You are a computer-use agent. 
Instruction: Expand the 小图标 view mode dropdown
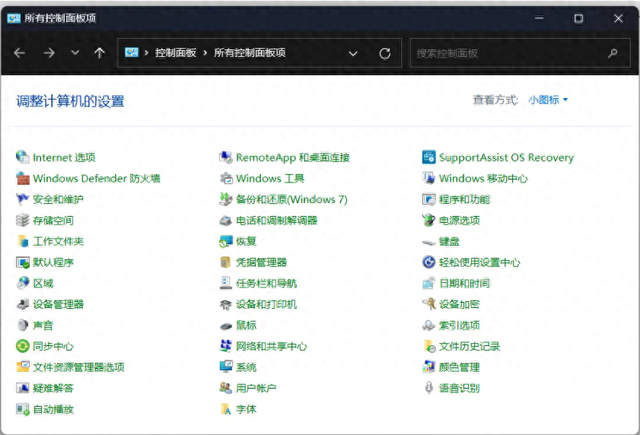tap(548, 100)
